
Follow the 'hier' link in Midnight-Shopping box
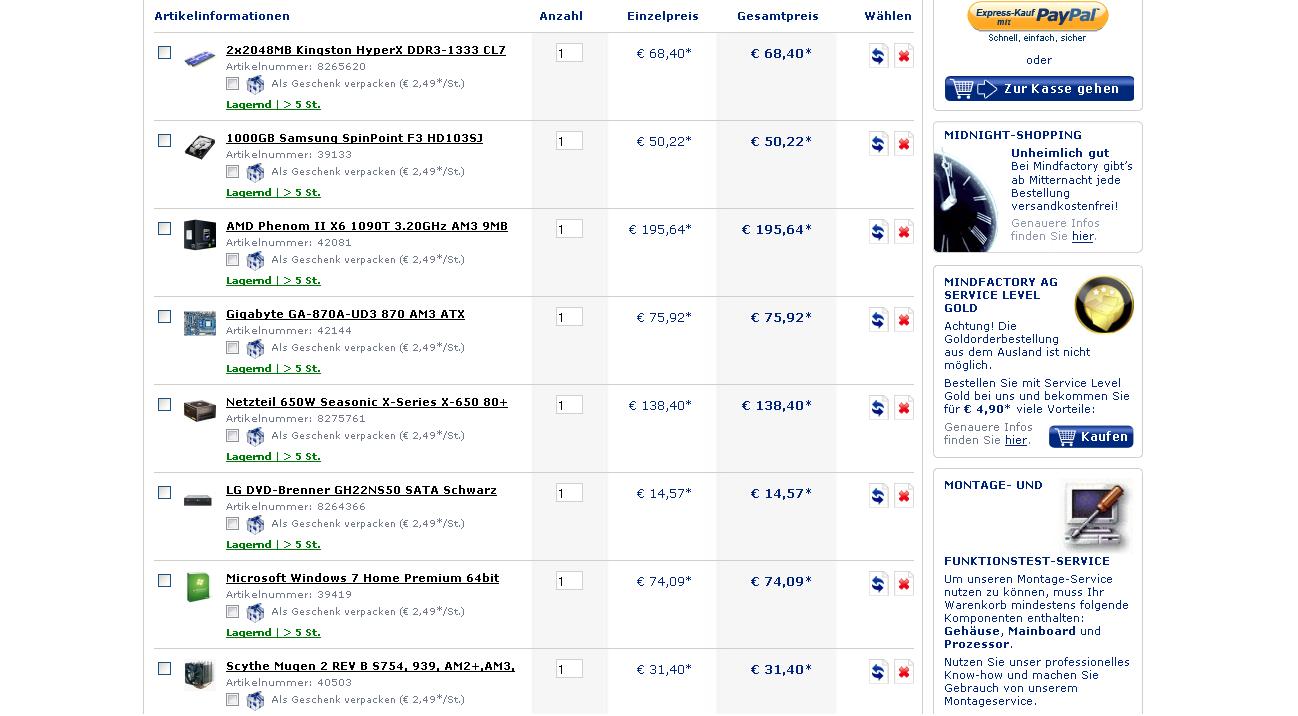coord(1082,237)
